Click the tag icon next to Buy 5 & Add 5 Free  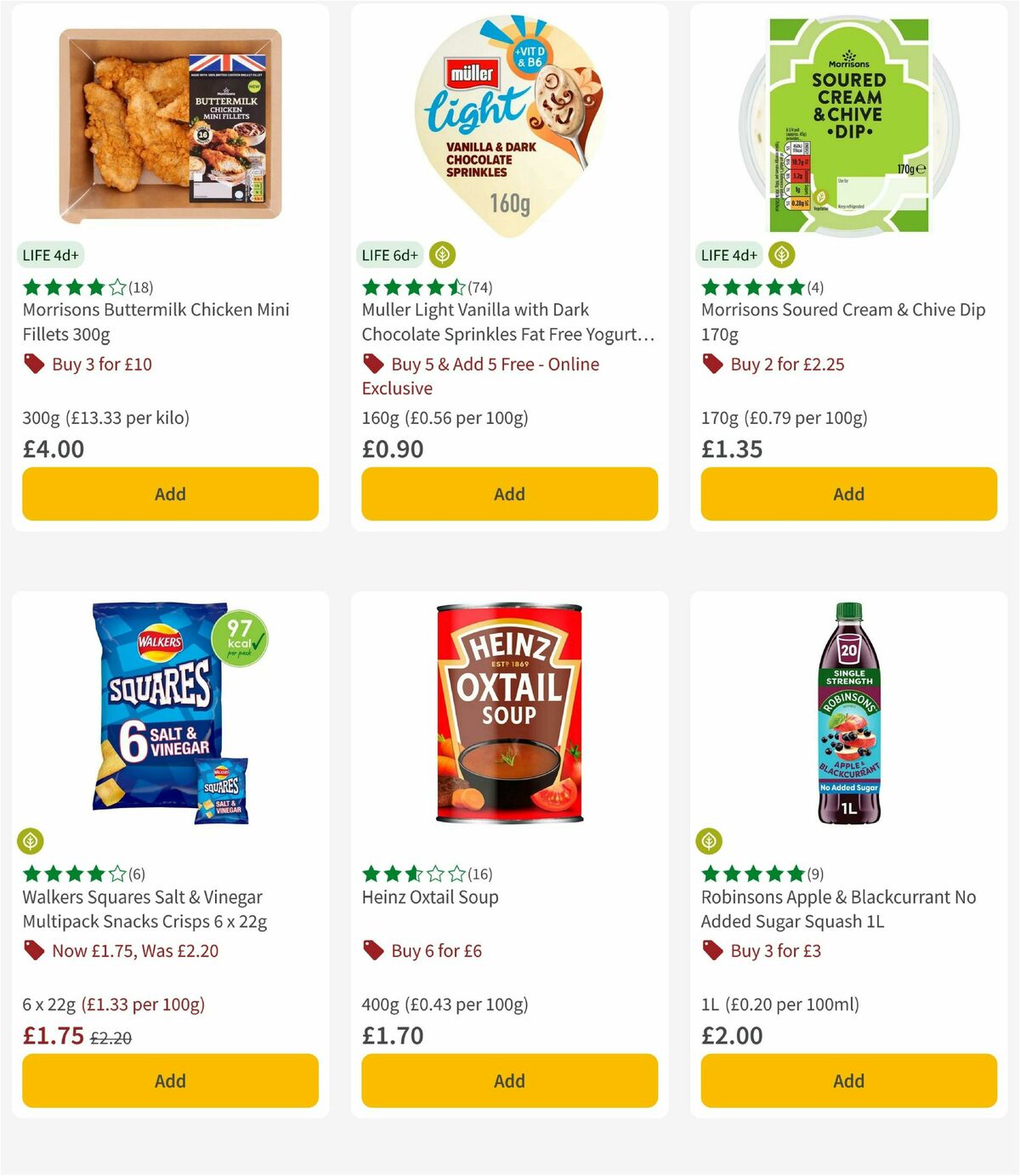click(x=372, y=364)
